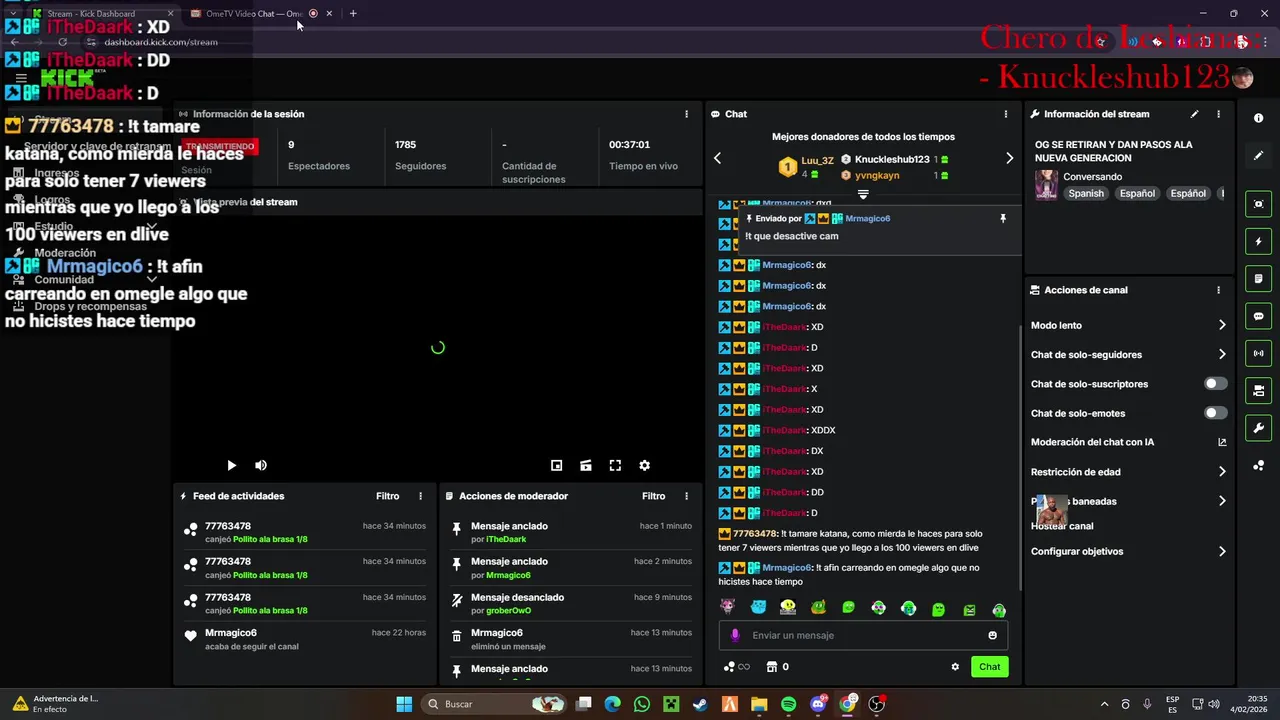Show previous top donors page

coord(717,158)
